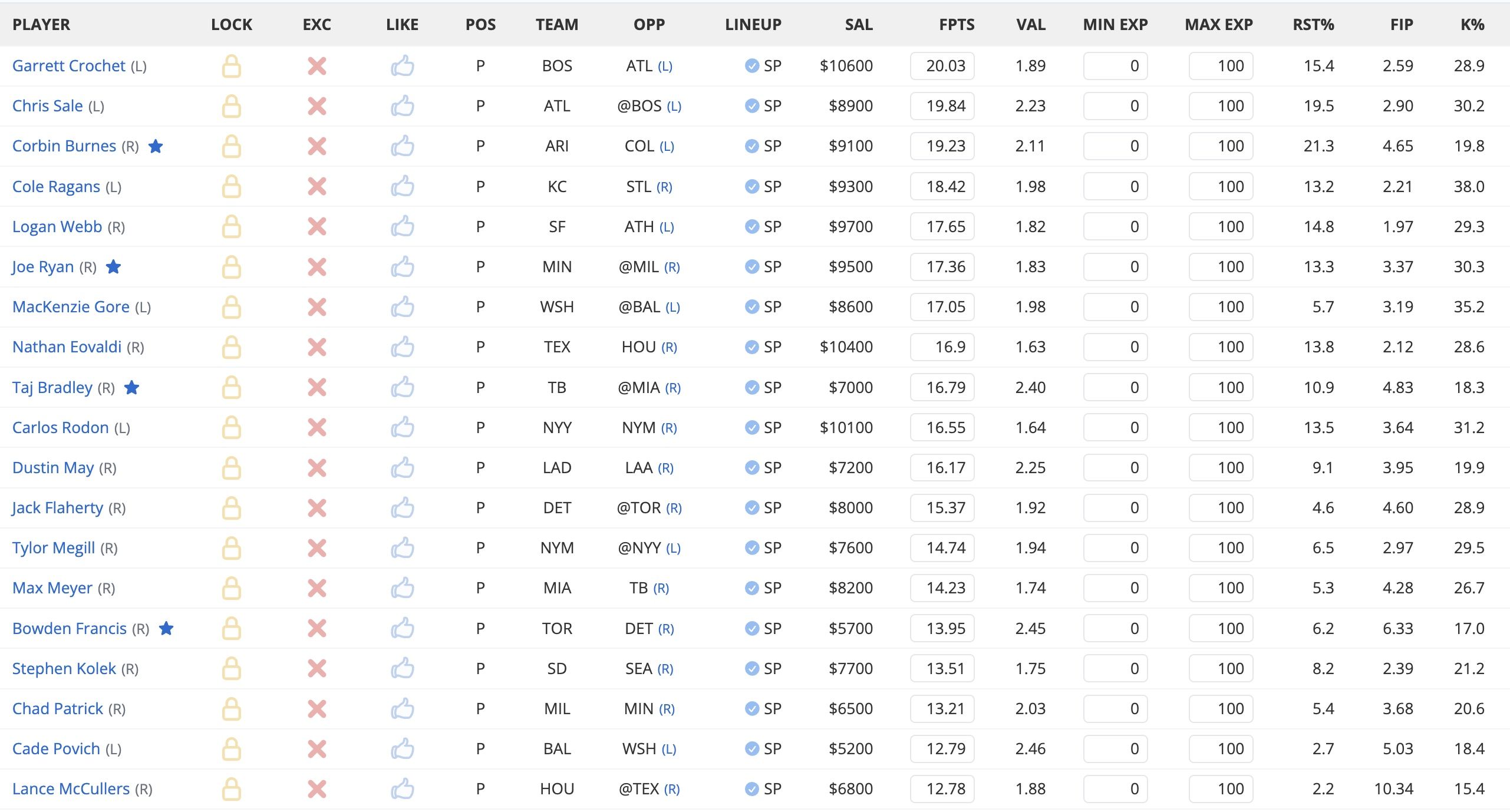Edit Garrett Crochet's FPTS projection field
Screen dimensions: 1510x812
(x=942, y=66)
